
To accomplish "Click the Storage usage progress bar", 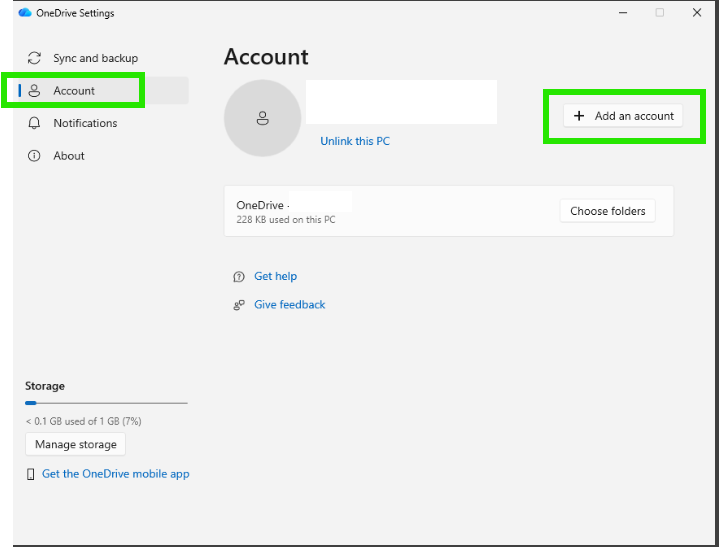I will click(106, 403).
